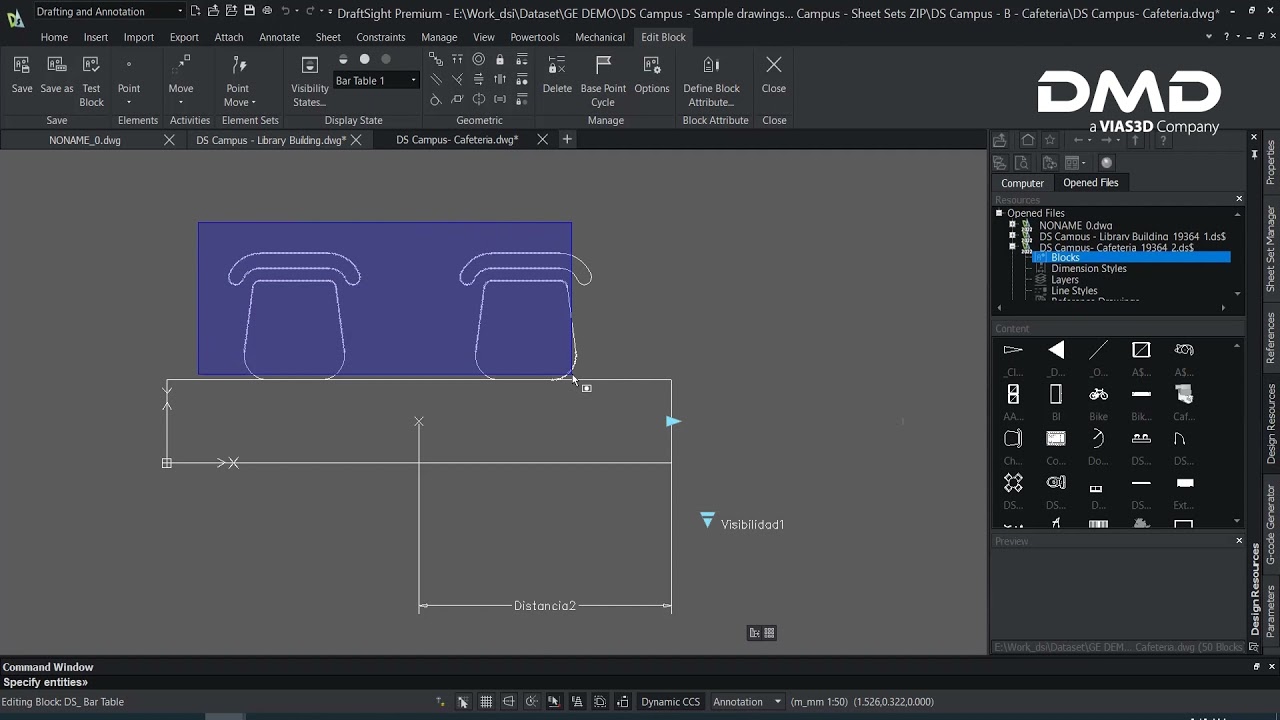The image size is (1280, 720).
Task: Open the Properties side panel tab
Action: pyautogui.click(x=1271, y=162)
